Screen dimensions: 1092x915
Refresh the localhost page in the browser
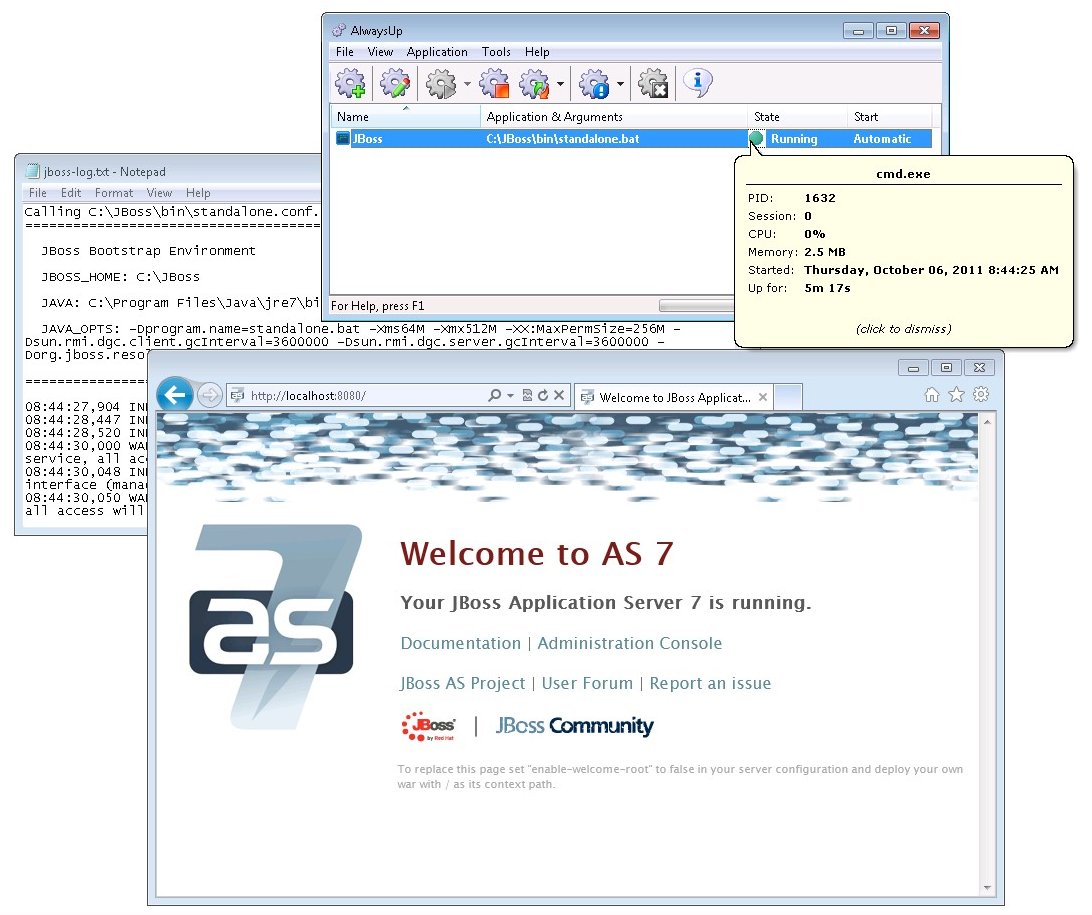543,396
